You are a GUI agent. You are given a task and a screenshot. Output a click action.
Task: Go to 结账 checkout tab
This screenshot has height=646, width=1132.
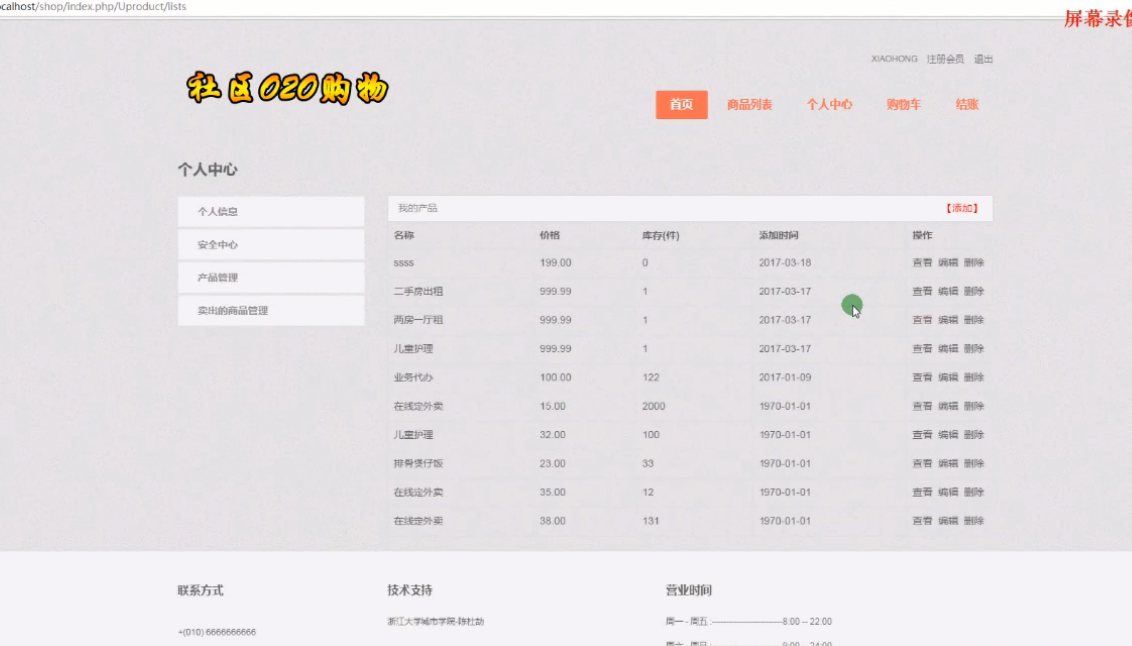[967, 105]
